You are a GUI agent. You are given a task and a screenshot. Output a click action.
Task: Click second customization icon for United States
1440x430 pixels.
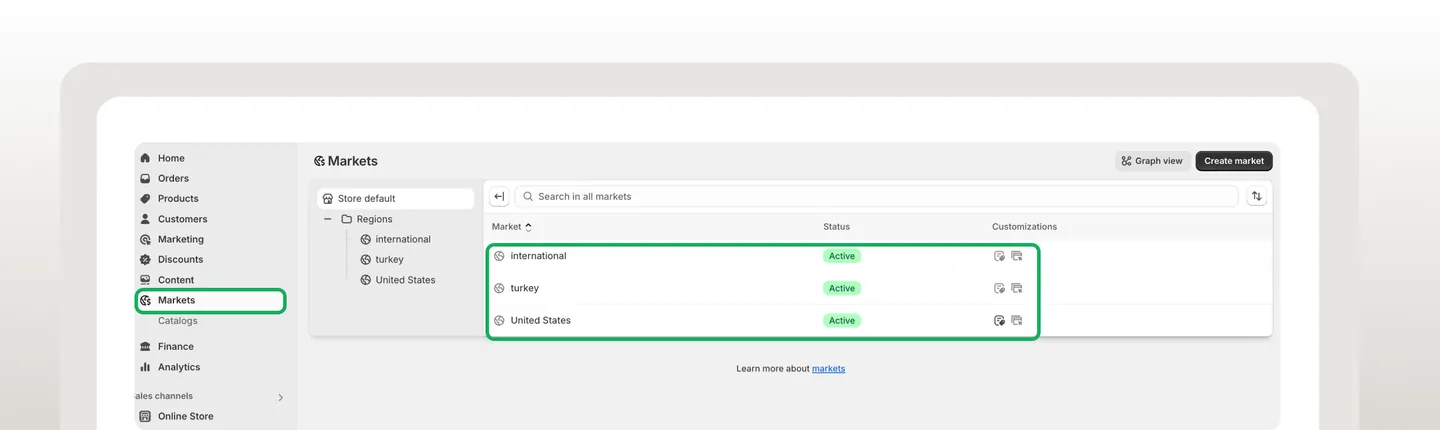1016,320
